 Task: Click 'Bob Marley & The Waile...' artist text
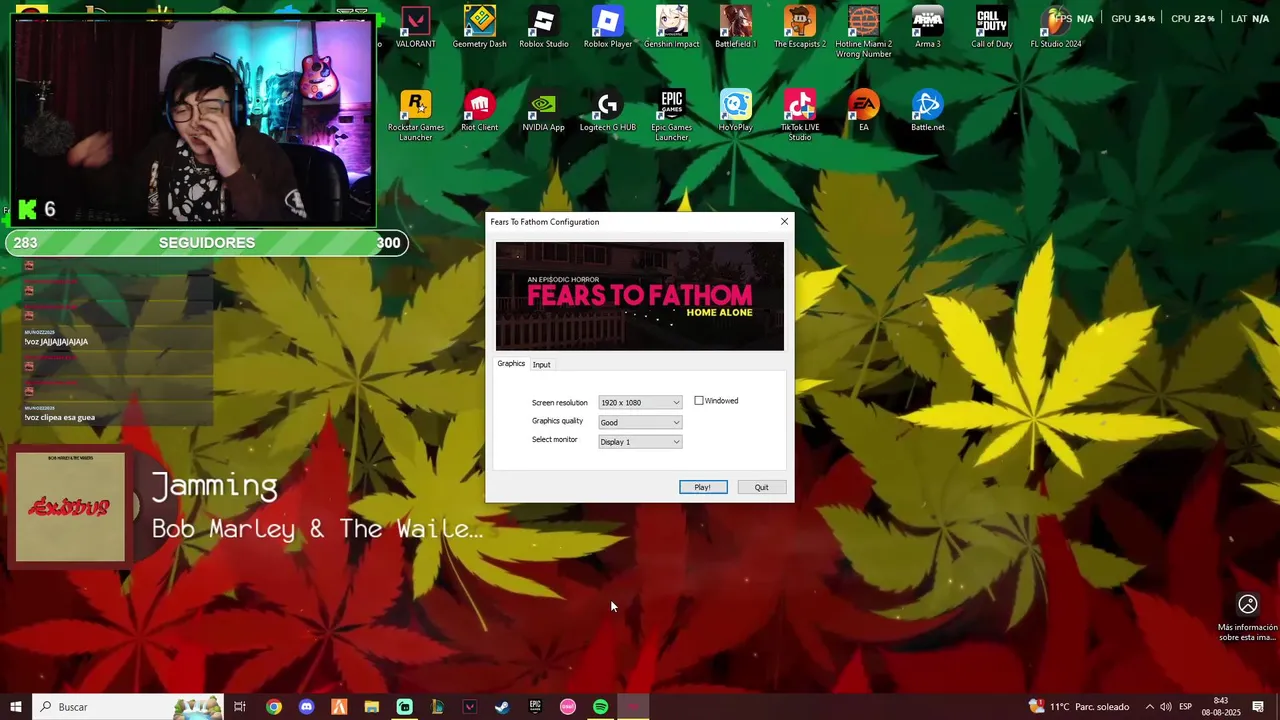317,529
